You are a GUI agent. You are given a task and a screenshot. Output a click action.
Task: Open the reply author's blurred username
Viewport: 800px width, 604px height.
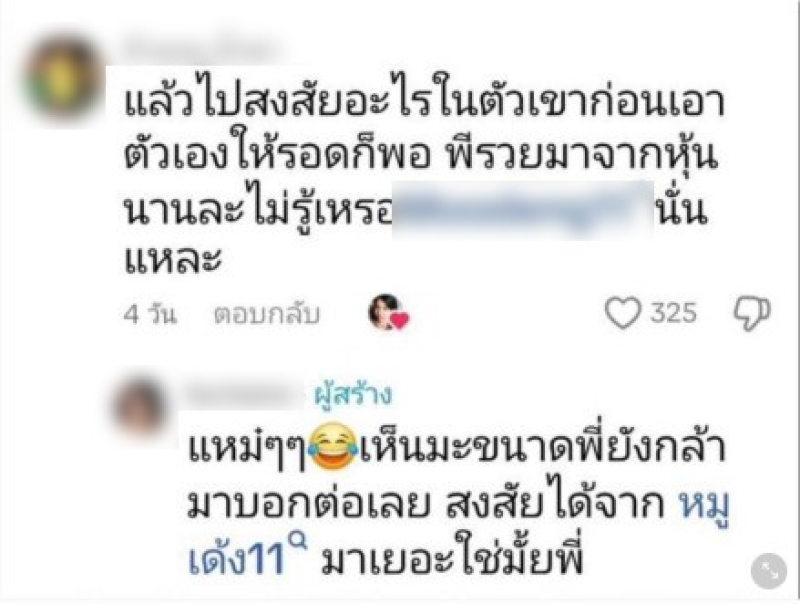(241, 395)
